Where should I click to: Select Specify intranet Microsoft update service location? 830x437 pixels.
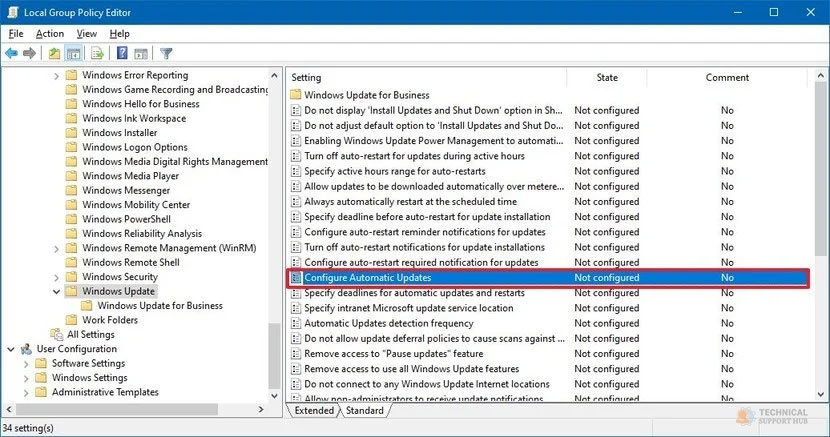coord(409,308)
